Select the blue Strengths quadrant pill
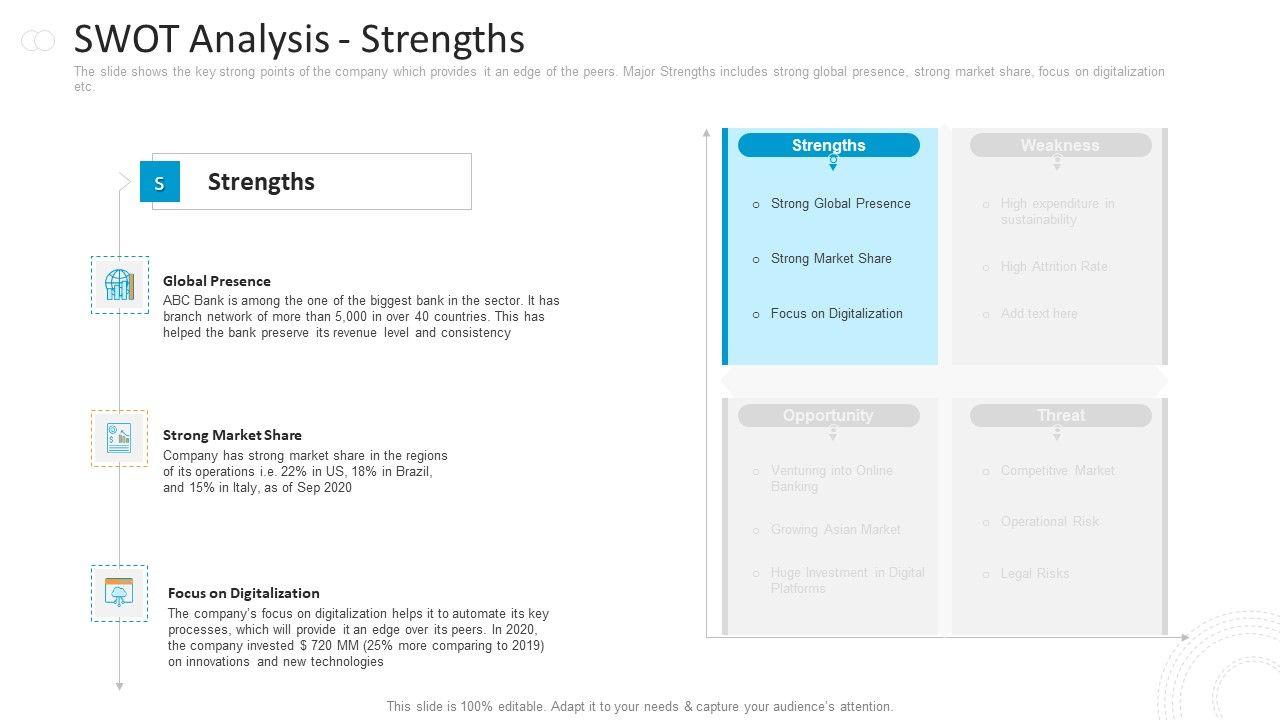 pos(828,145)
